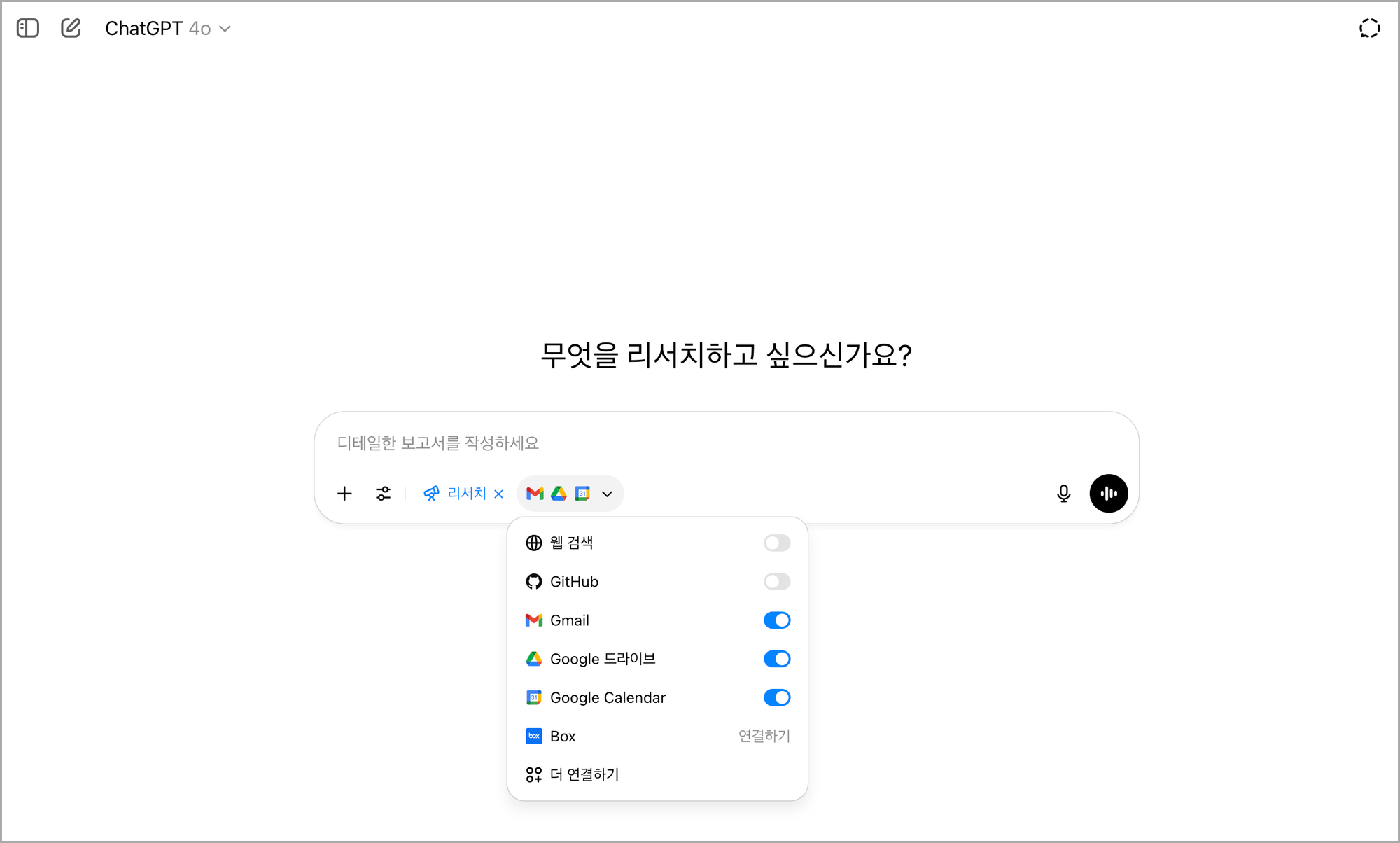
Task: Click the Google Drive icon in sources pill
Action: tap(559, 494)
